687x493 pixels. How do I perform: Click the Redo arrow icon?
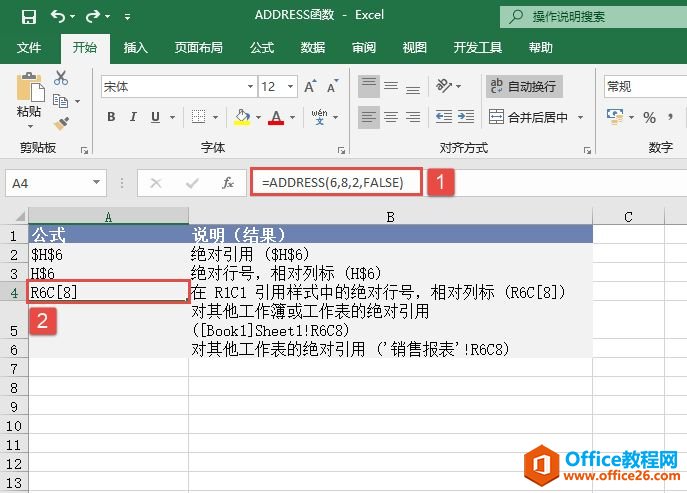coord(92,16)
